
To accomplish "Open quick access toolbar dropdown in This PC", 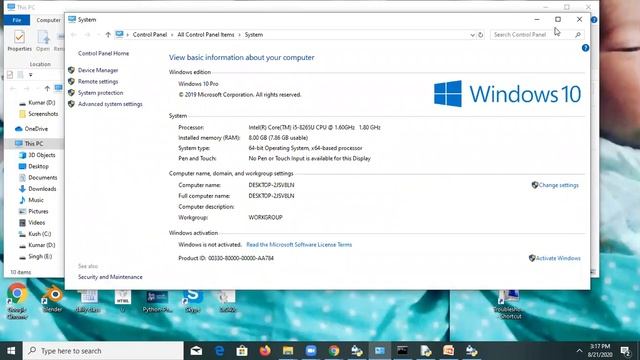I will coord(31,75).
